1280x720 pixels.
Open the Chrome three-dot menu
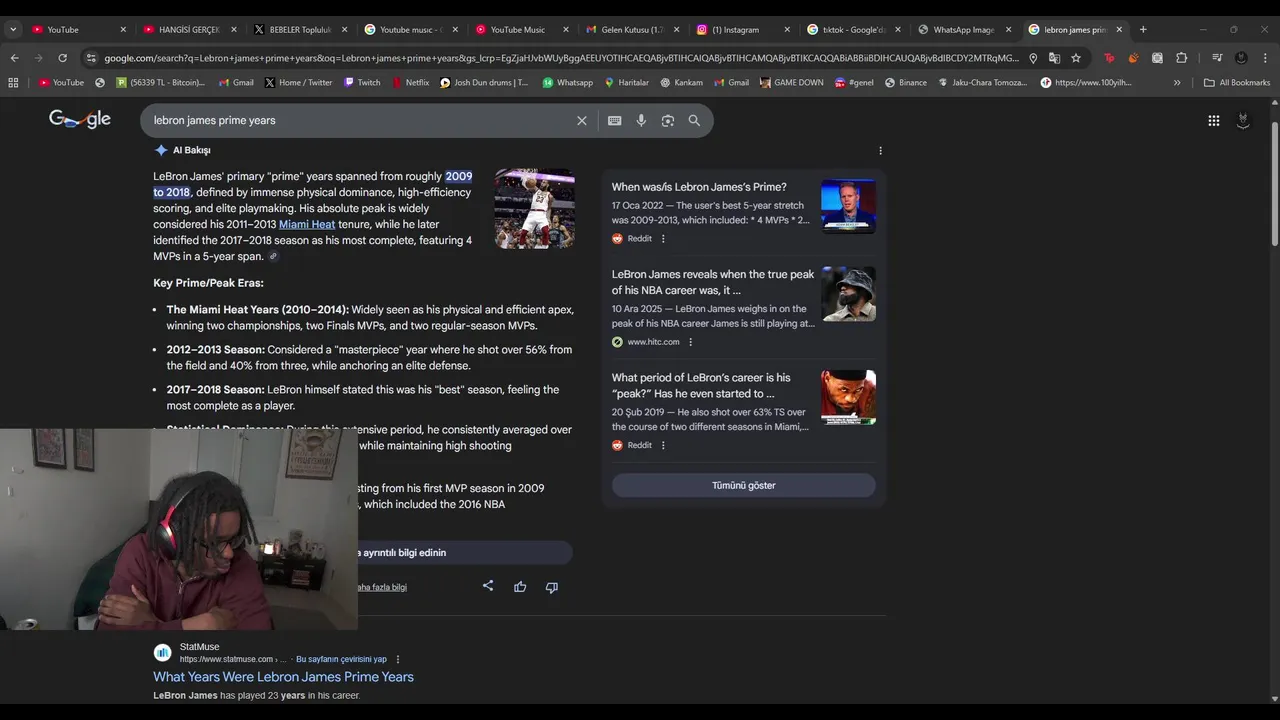pyautogui.click(x=1265, y=58)
